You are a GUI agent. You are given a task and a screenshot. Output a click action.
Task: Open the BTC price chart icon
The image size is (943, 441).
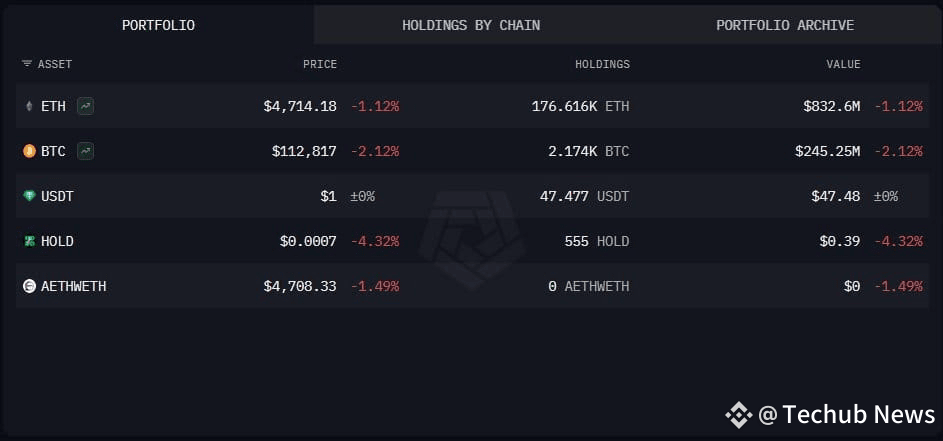click(x=85, y=152)
